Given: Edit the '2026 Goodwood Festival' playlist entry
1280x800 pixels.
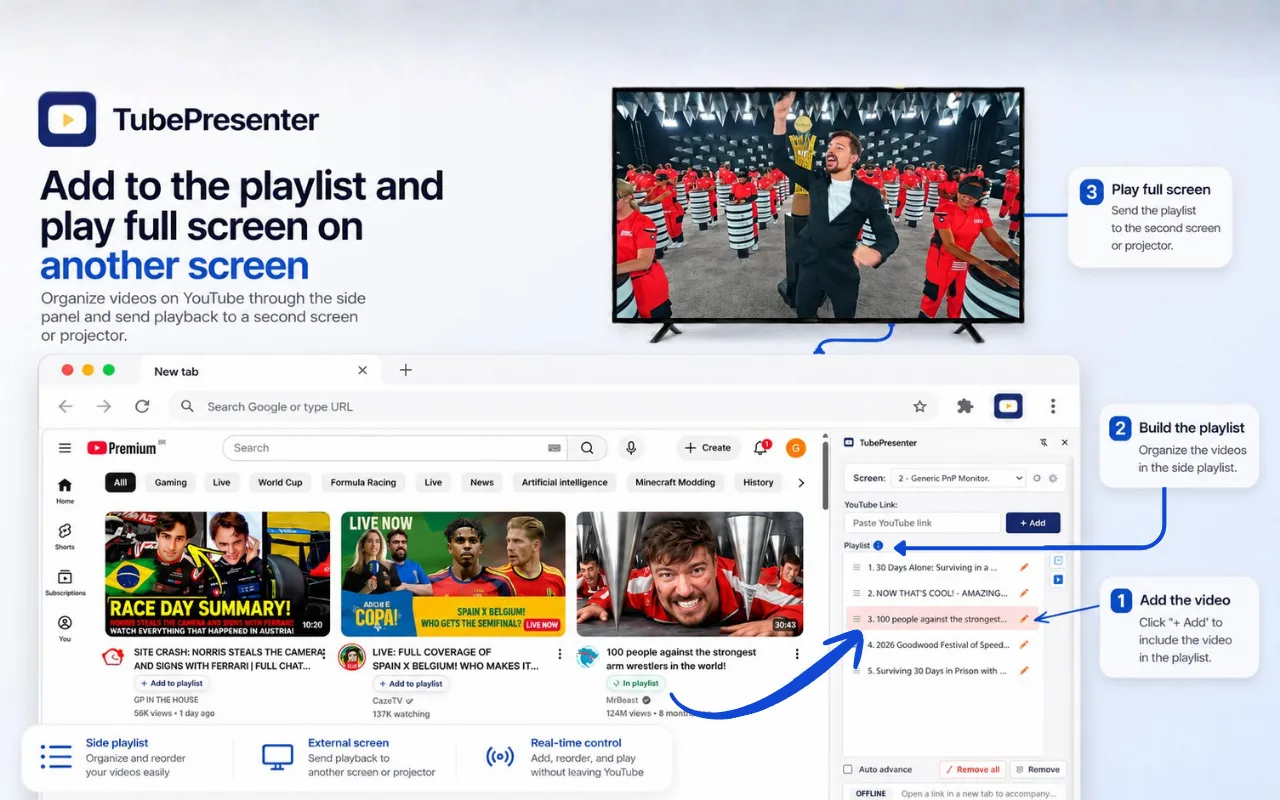Looking at the screenshot, I should 1024,645.
